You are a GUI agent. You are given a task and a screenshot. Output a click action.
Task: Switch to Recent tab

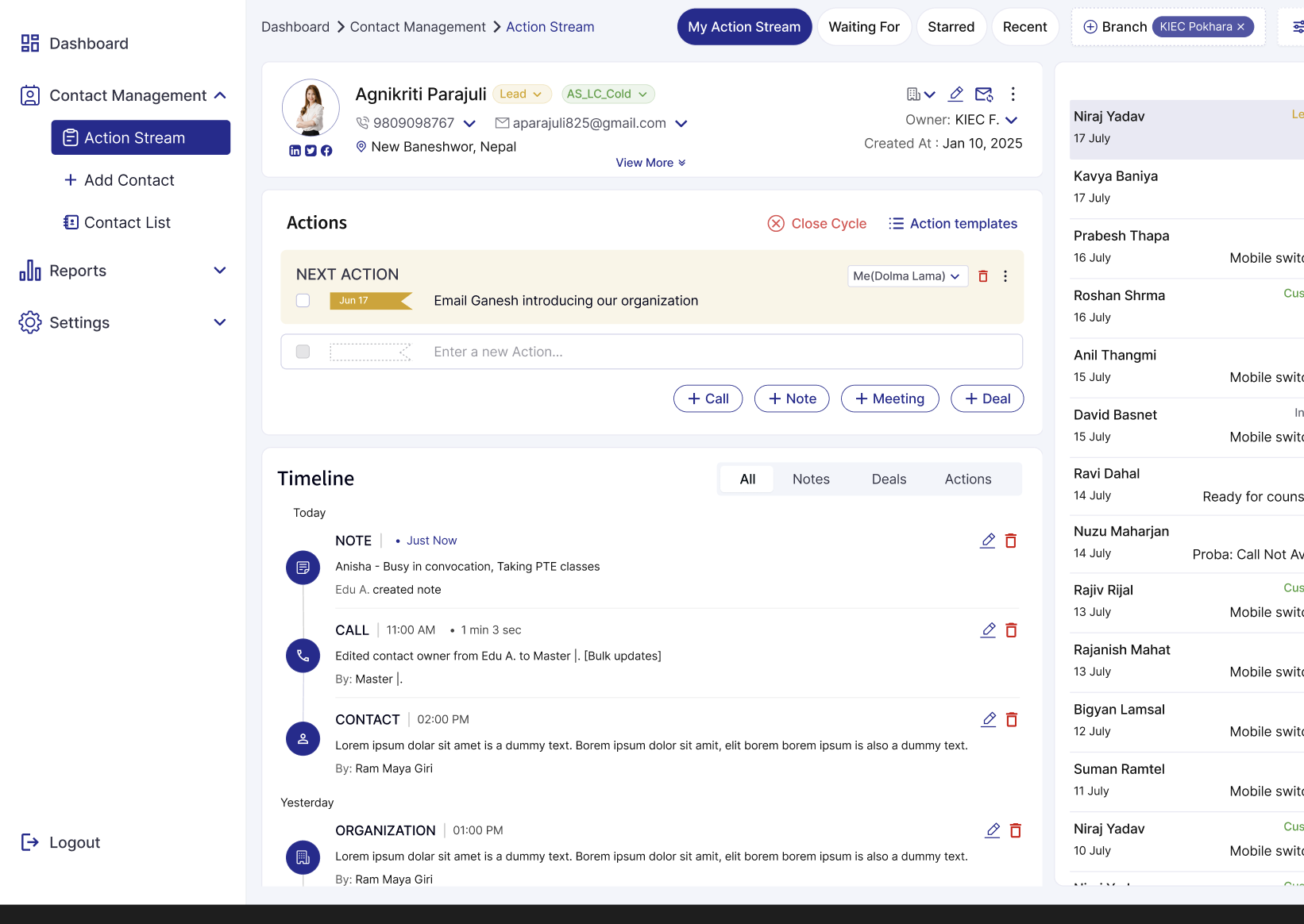point(1025,27)
